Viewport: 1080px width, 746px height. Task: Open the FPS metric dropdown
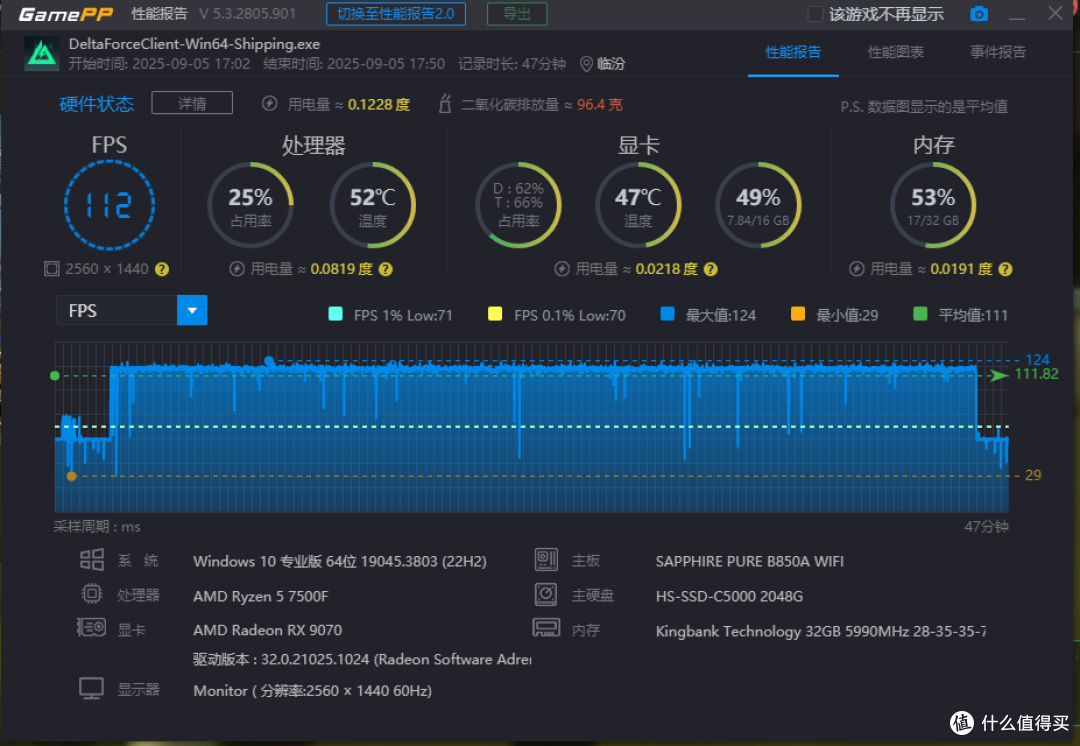192,311
